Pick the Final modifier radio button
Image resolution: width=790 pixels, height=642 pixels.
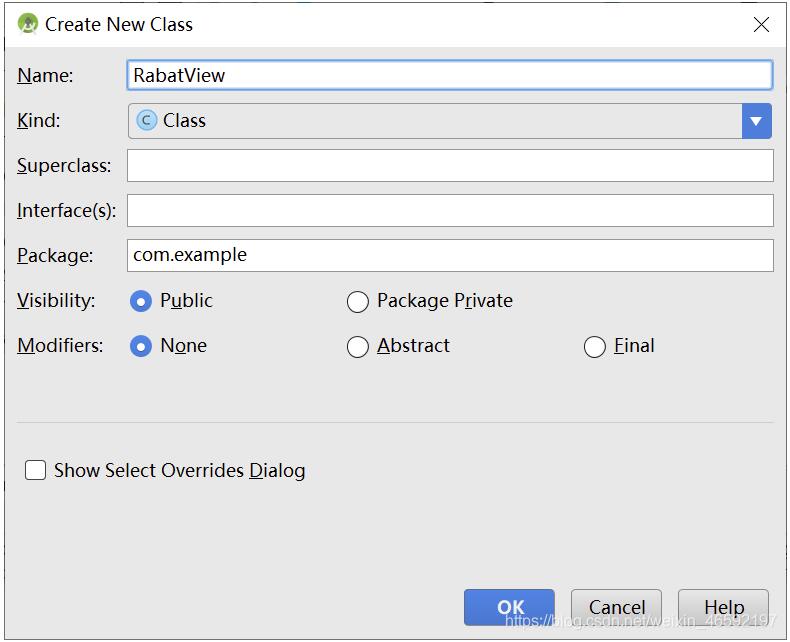tap(595, 346)
